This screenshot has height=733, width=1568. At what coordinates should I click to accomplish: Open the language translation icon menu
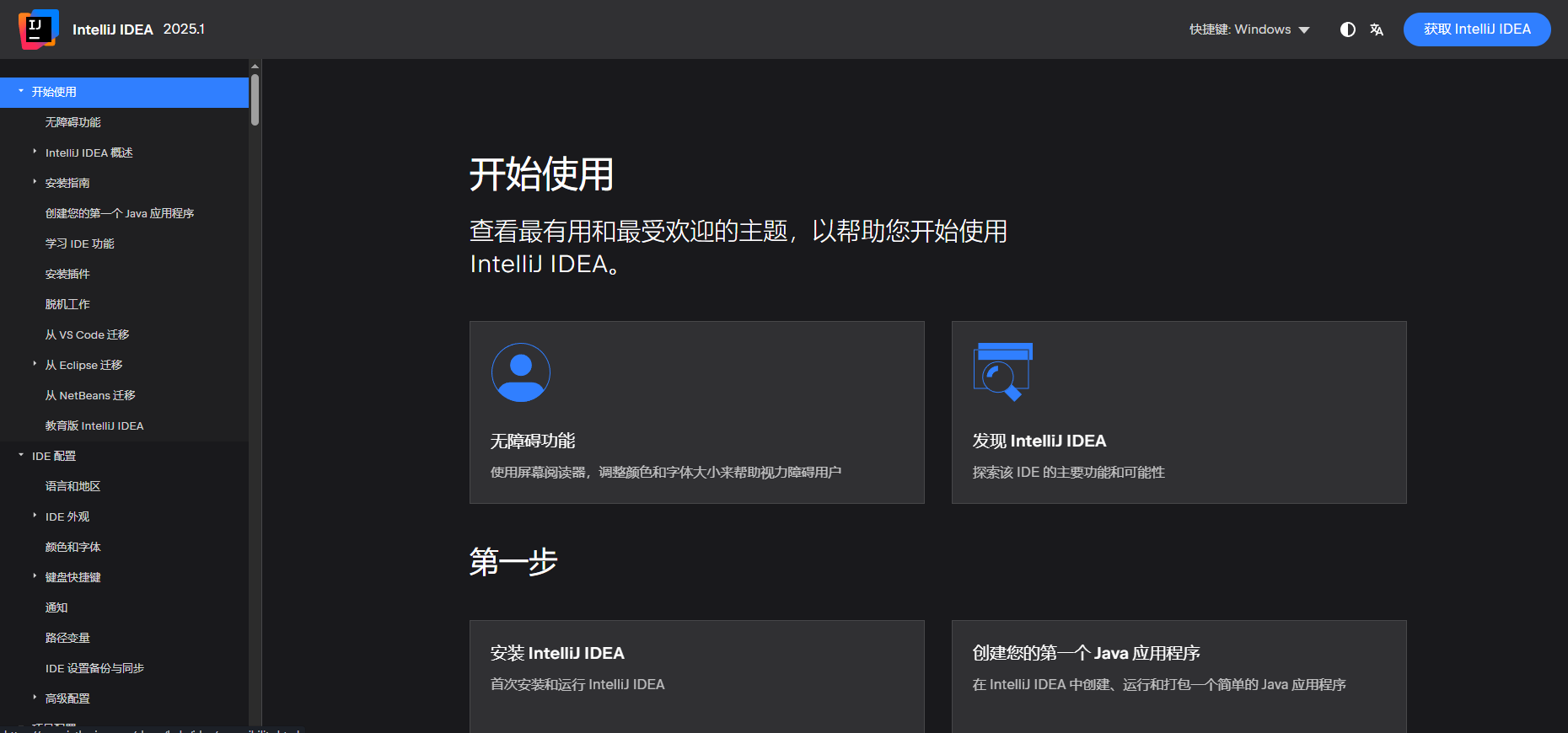coord(1377,29)
